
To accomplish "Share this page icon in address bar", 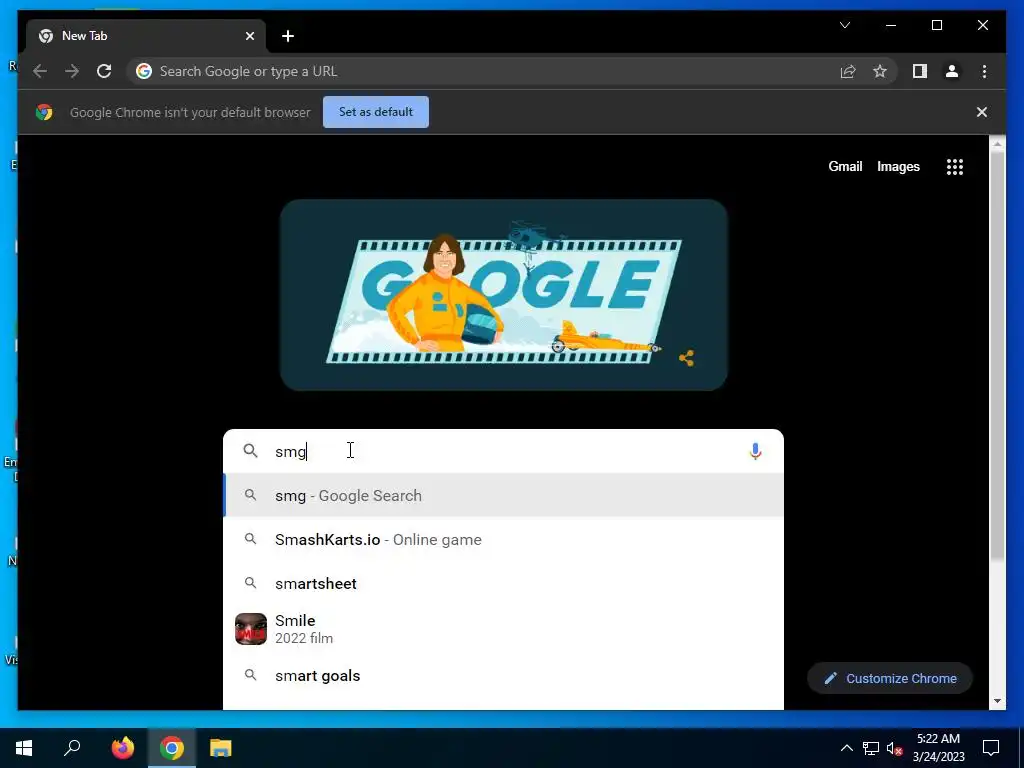I will click(x=848, y=71).
